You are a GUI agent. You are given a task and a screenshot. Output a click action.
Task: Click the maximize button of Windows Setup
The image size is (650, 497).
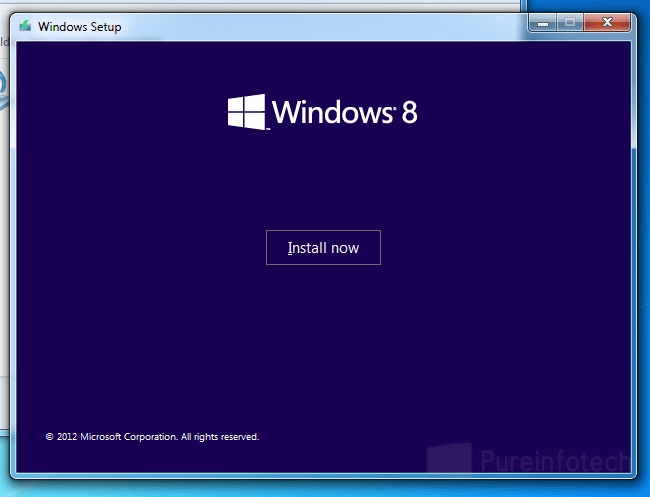click(x=570, y=22)
